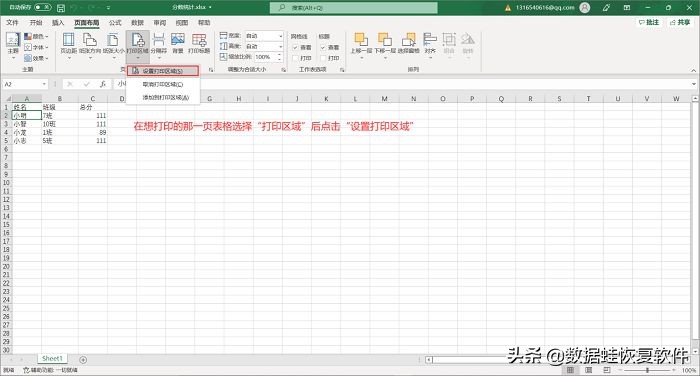This screenshot has height=376, width=700.
Task: Click the 打印标题 (Print Titles) button
Action: click(199, 43)
